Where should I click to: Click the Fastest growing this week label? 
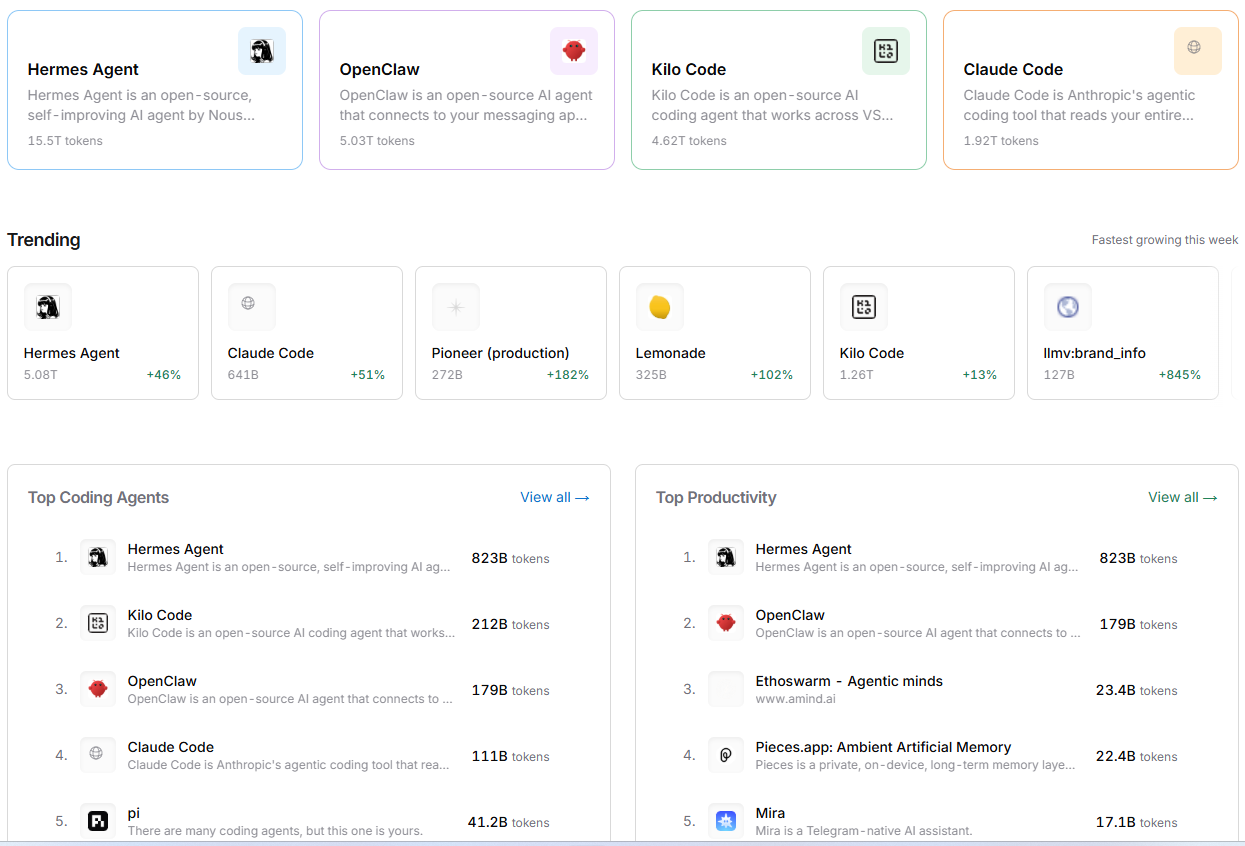pyautogui.click(x=1165, y=240)
